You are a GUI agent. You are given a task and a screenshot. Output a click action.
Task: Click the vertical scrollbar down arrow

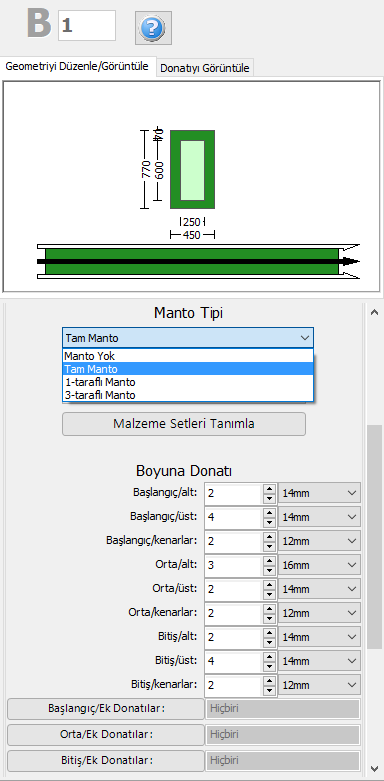pos(375,769)
